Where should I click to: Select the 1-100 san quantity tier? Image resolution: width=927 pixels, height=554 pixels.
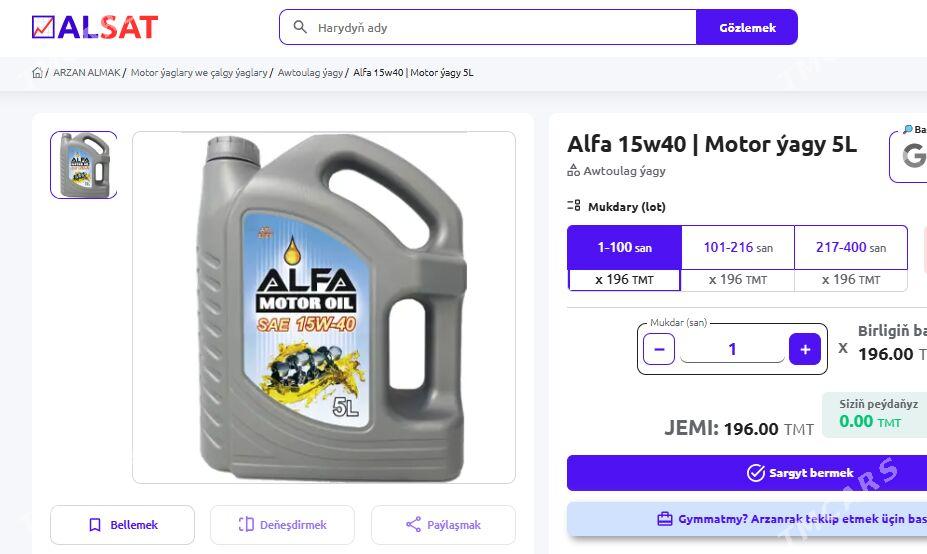pyautogui.click(x=624, y=247)
